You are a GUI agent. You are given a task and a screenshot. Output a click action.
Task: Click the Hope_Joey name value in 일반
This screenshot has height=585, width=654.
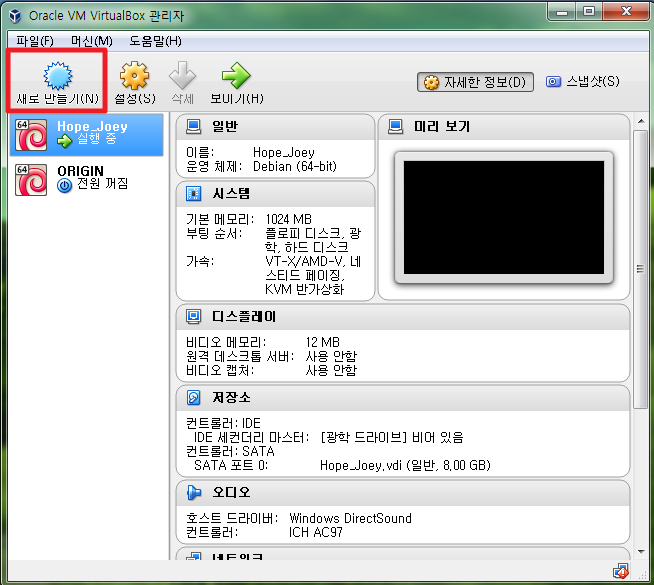click(284, 153)
